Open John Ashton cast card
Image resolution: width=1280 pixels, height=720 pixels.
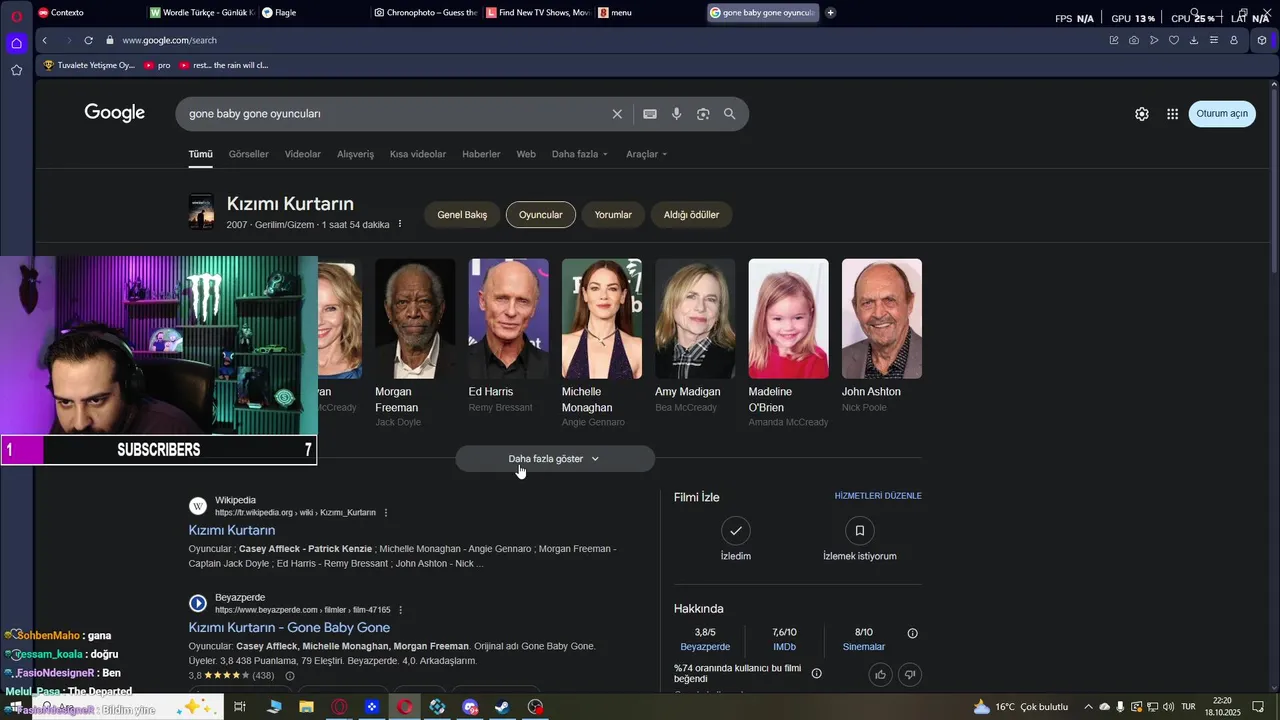pos(882,335)
